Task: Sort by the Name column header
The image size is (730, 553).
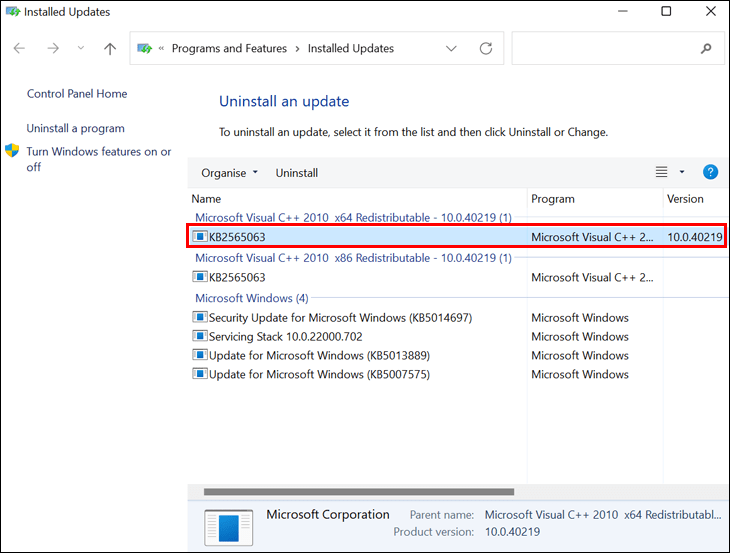Action: (x=206, y=199)
